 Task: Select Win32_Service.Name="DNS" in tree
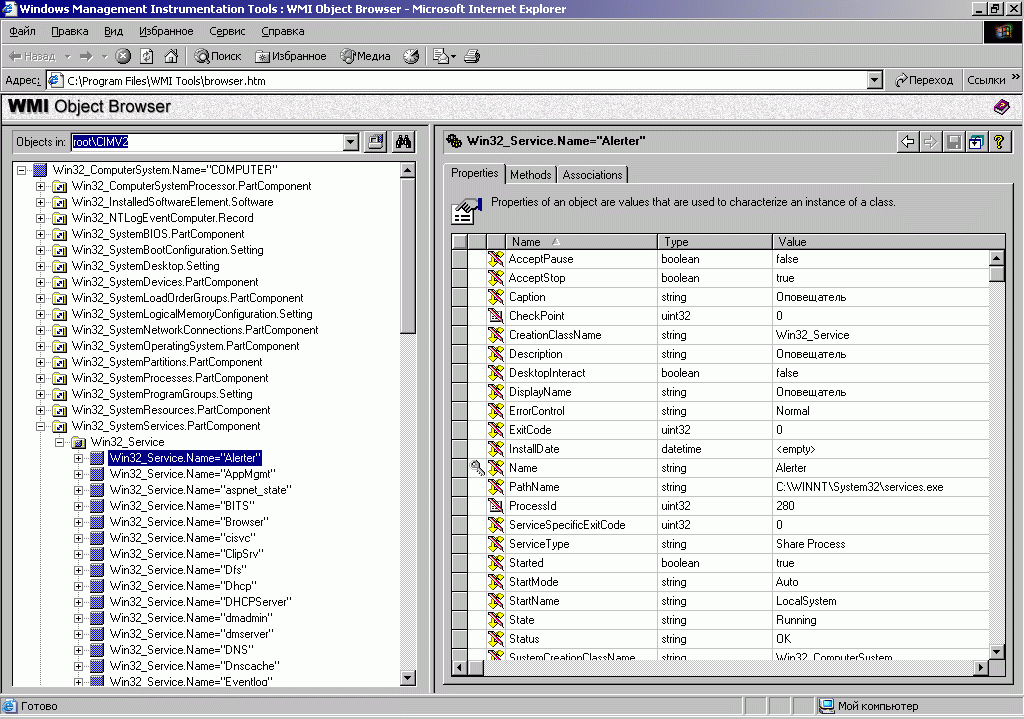point(182,650)
